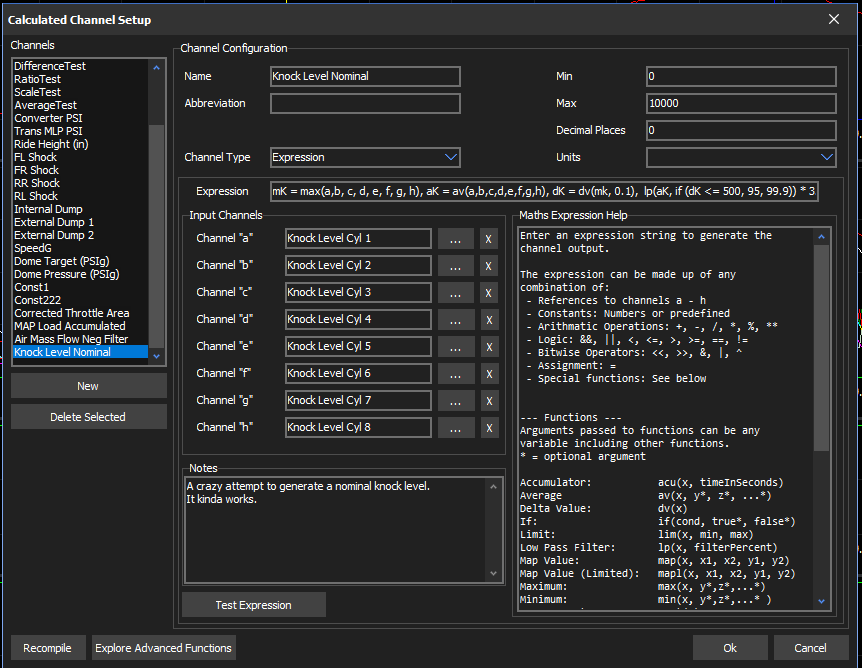Close the Calculated Channel Setup dialog
The height and width of the screenshot is (668, 862).
[833, 19]
